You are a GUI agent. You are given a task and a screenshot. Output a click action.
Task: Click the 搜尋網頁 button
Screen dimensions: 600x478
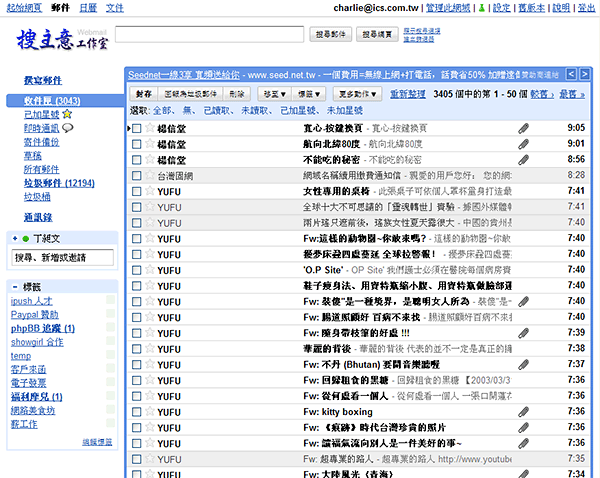[377, 34]
